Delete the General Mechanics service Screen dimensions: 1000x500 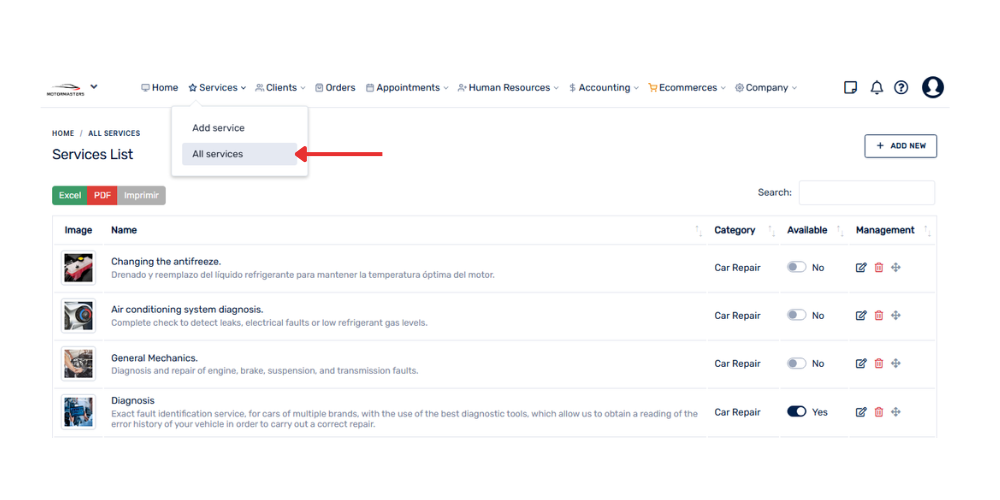(x=879, y=364)
